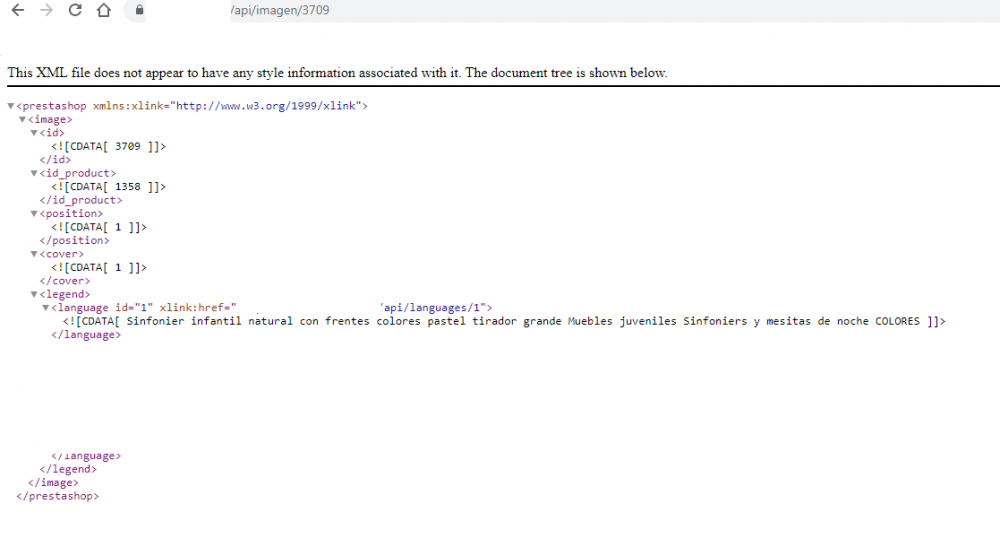The image size is (1000, 556).
Task: Reload the page with the refresh icon
Action: click(75, 10)
